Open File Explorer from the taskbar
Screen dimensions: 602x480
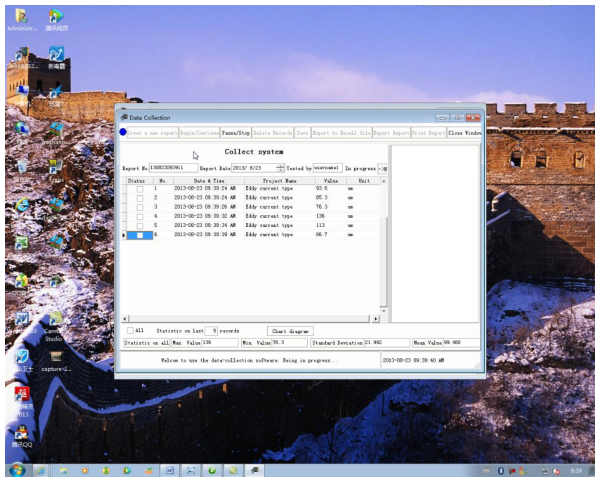(x=64, y=470)
